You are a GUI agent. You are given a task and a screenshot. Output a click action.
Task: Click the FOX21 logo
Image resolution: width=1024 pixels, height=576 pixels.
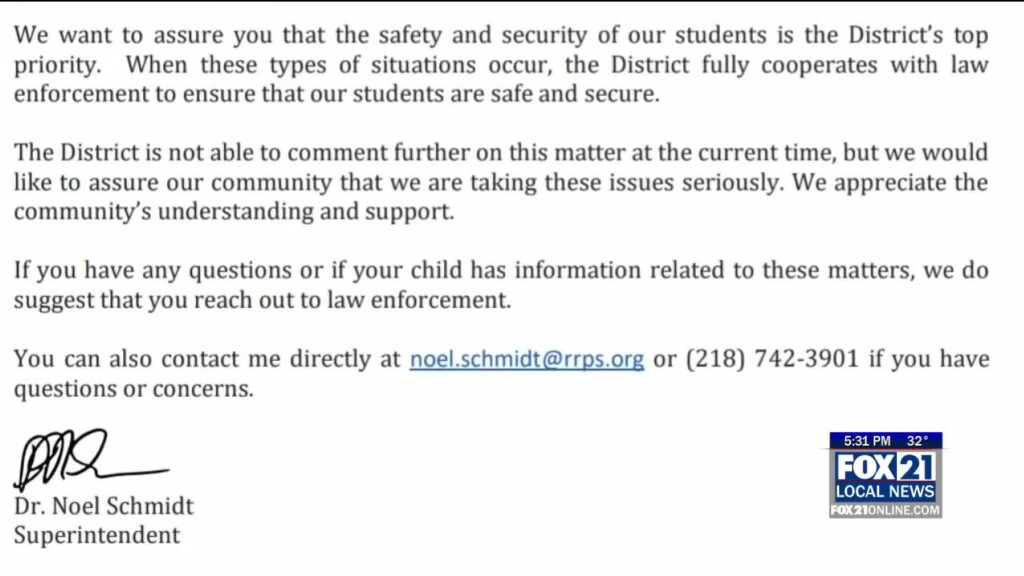coord(885,467)
